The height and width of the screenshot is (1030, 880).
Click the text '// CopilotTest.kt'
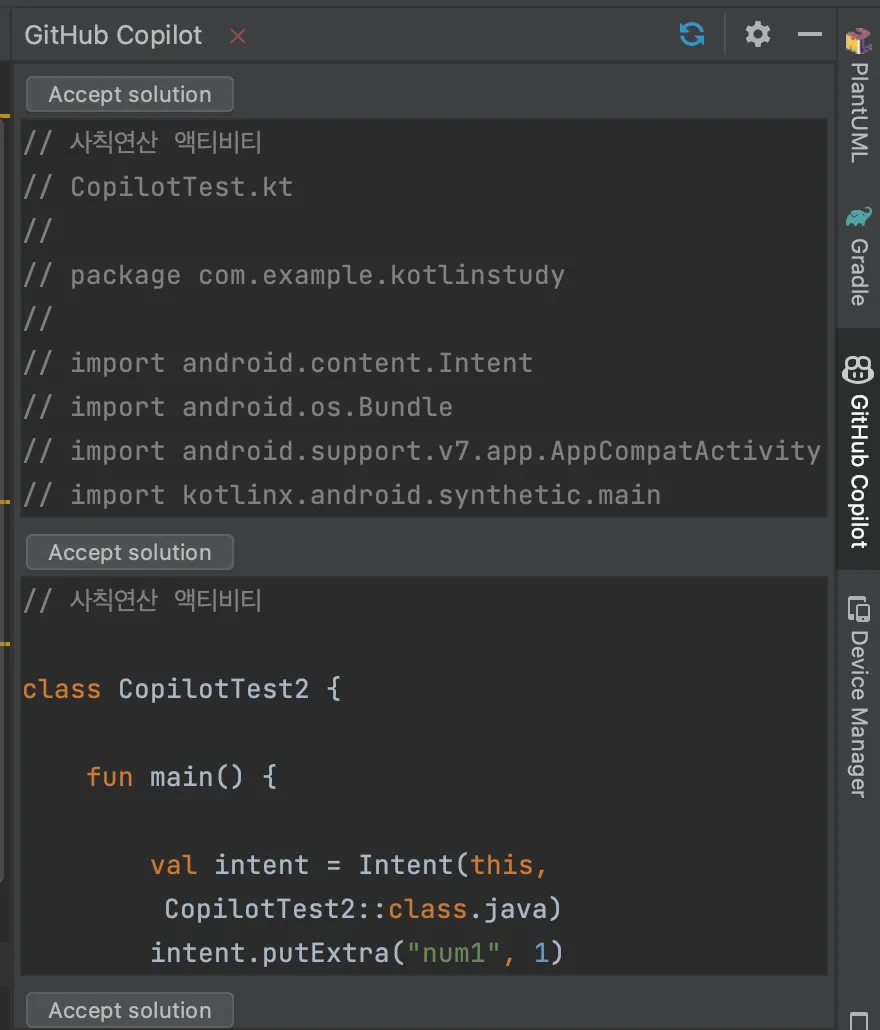[x=158, y=187]
